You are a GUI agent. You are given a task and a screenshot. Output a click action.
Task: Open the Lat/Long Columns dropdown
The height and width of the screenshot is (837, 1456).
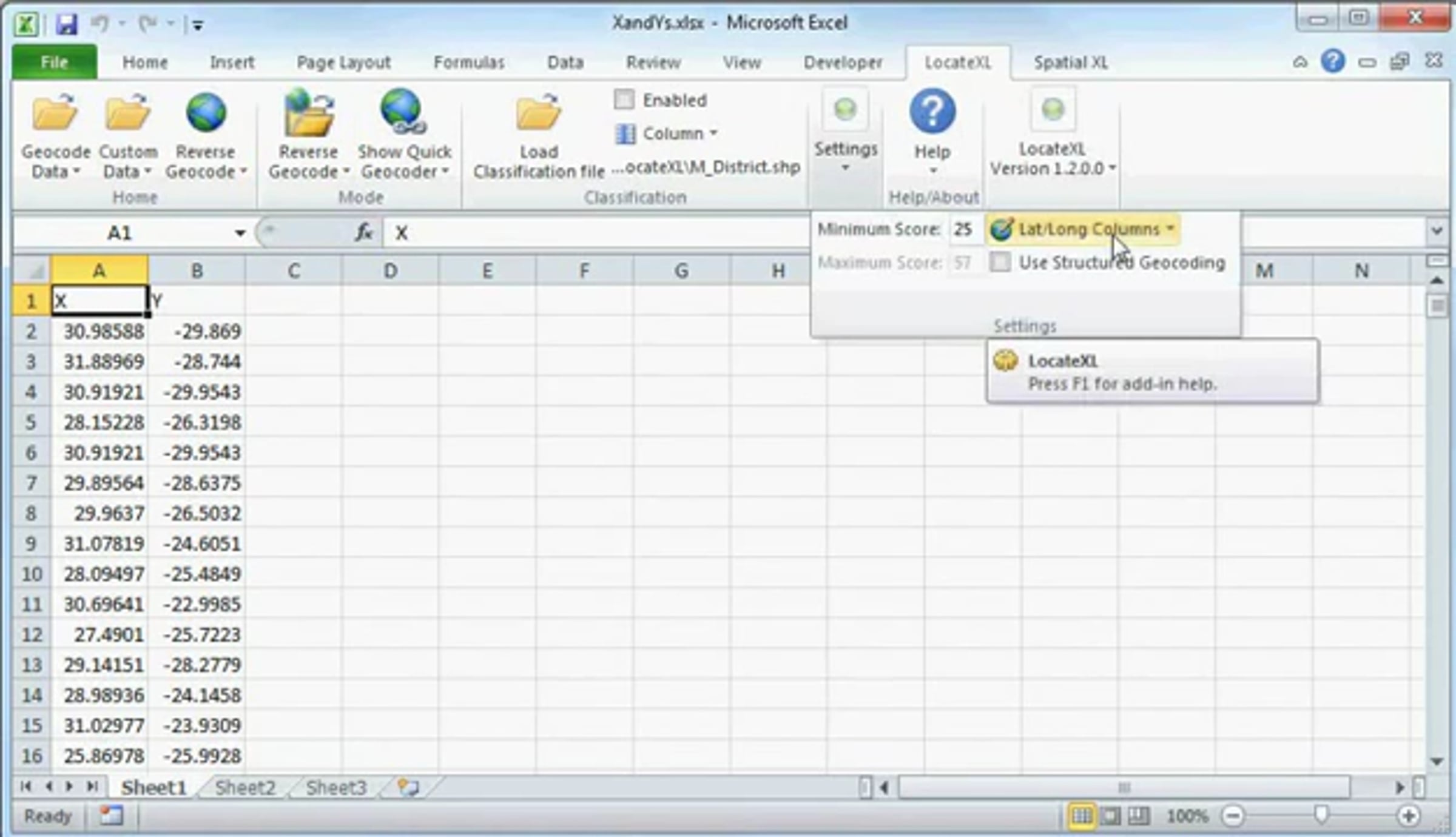click(1083, 229)
